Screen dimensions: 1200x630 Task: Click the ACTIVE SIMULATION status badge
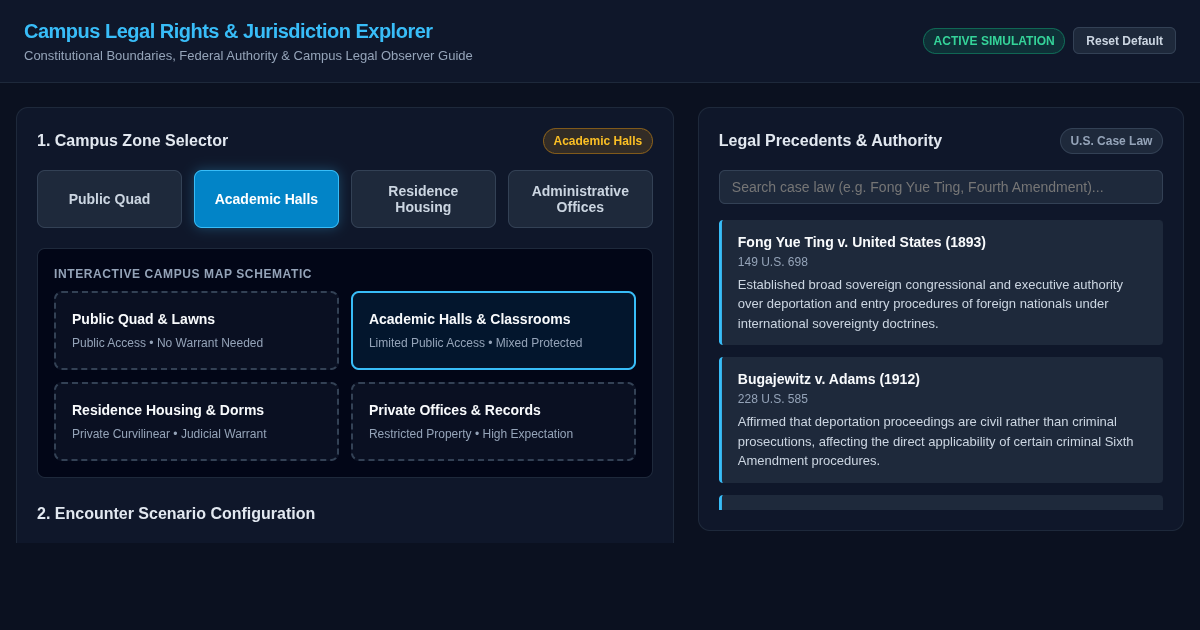(994, 41)
